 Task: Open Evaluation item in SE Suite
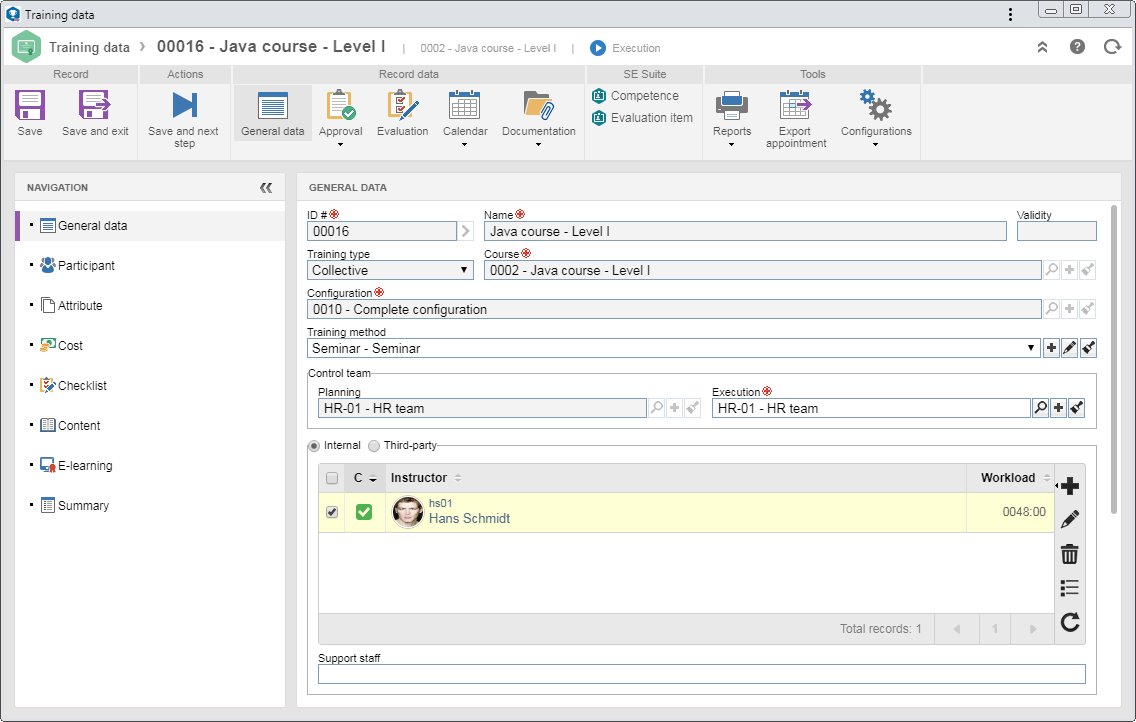643,117
